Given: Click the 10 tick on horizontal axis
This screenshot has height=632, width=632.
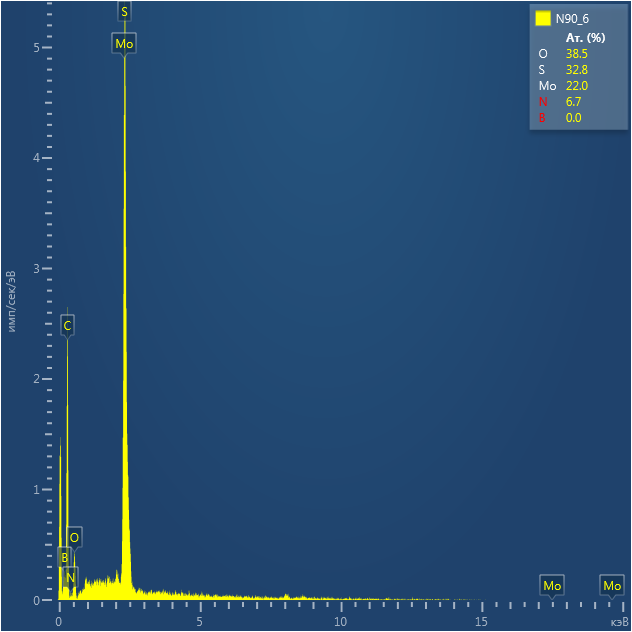Looking at the screenshot, I should pos(341,622).
